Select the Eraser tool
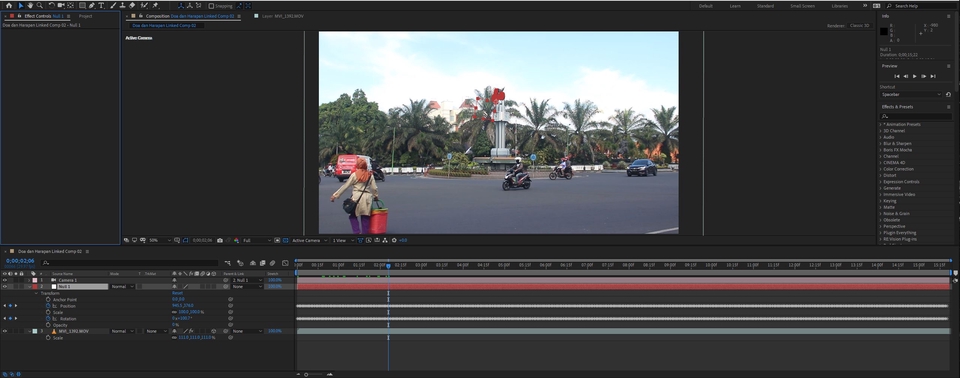 (x=132, y=6)
